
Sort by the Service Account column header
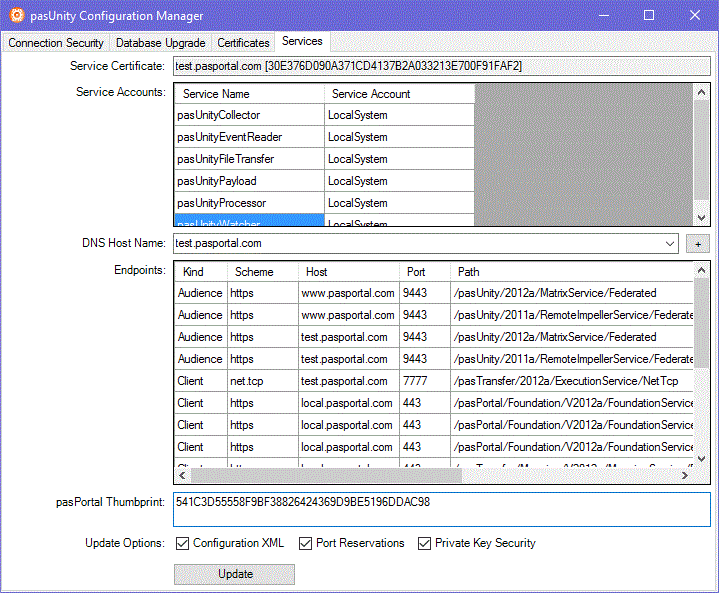click(399, 94)
